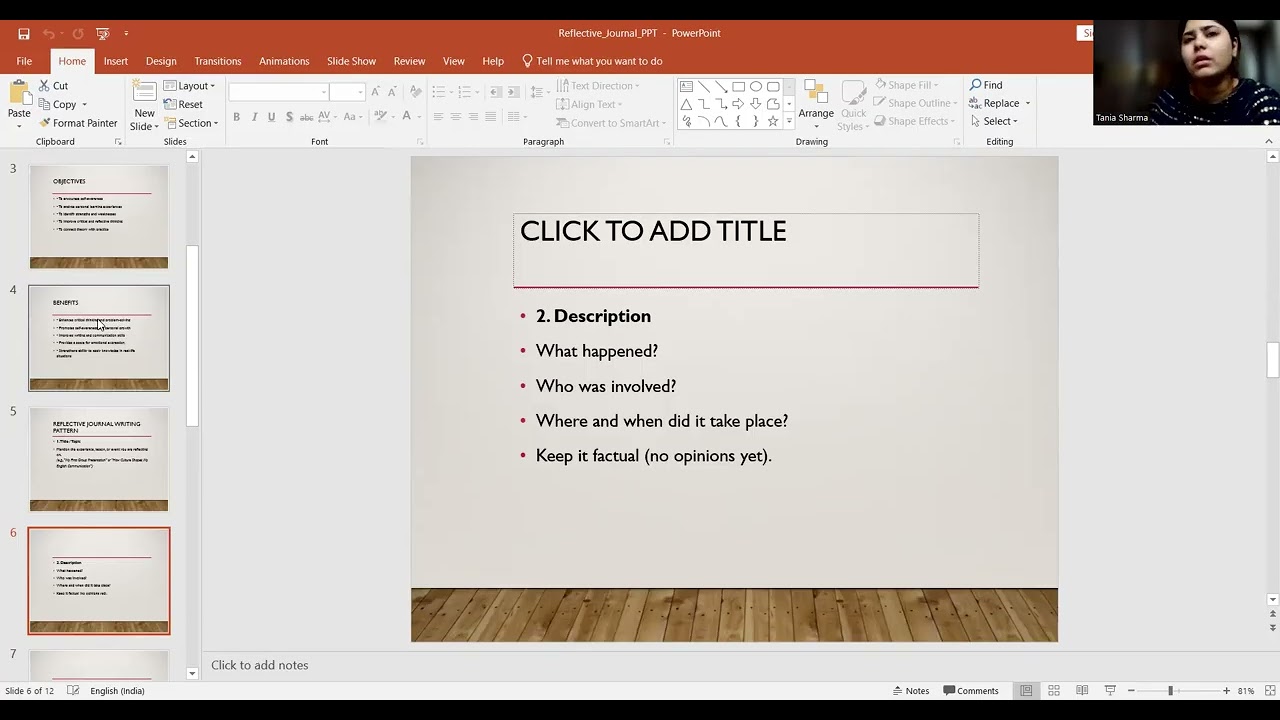Toggle Strikethrough formatting

[x=307, y=117]
